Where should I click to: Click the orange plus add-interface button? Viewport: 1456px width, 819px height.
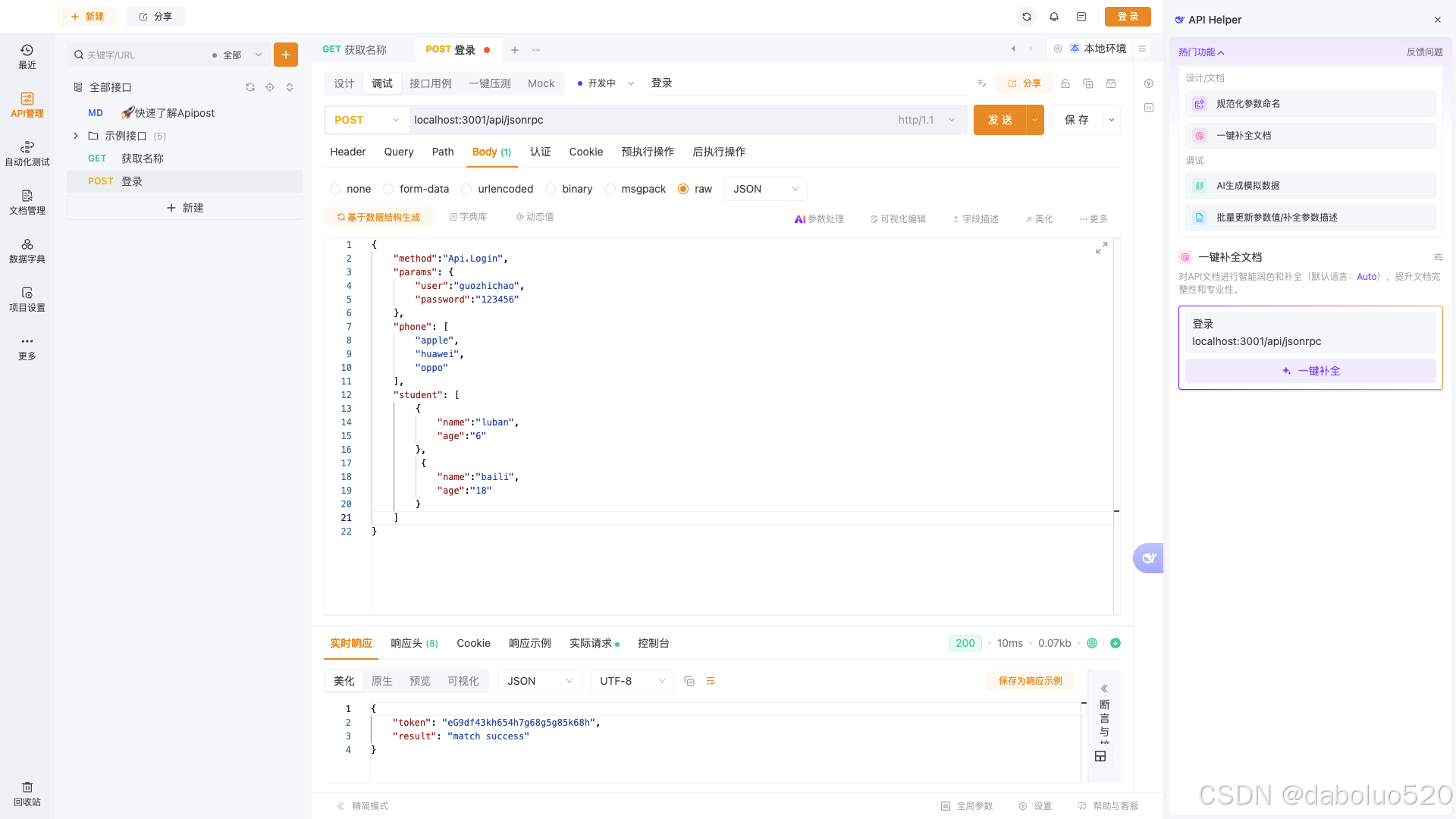pos(285,55)
